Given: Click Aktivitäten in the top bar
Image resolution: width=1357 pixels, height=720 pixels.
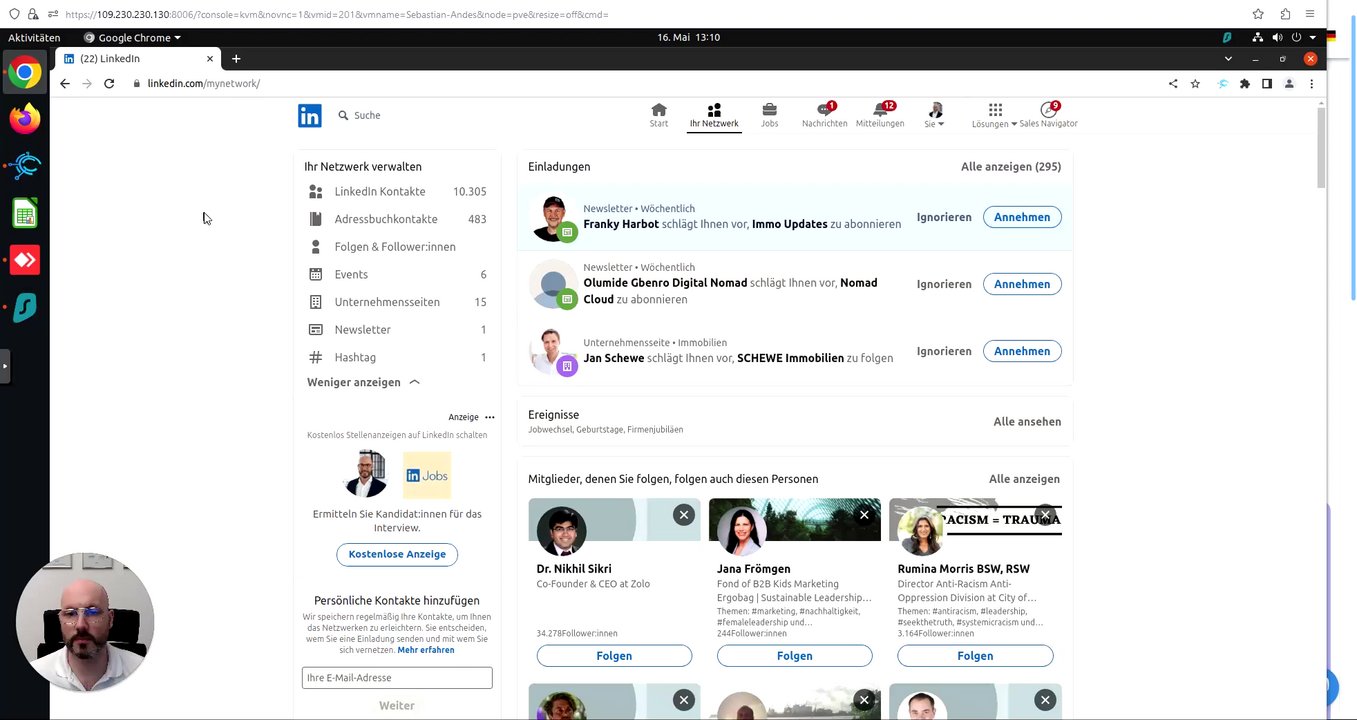Looking at the screenshot, I should coord(34,38).
